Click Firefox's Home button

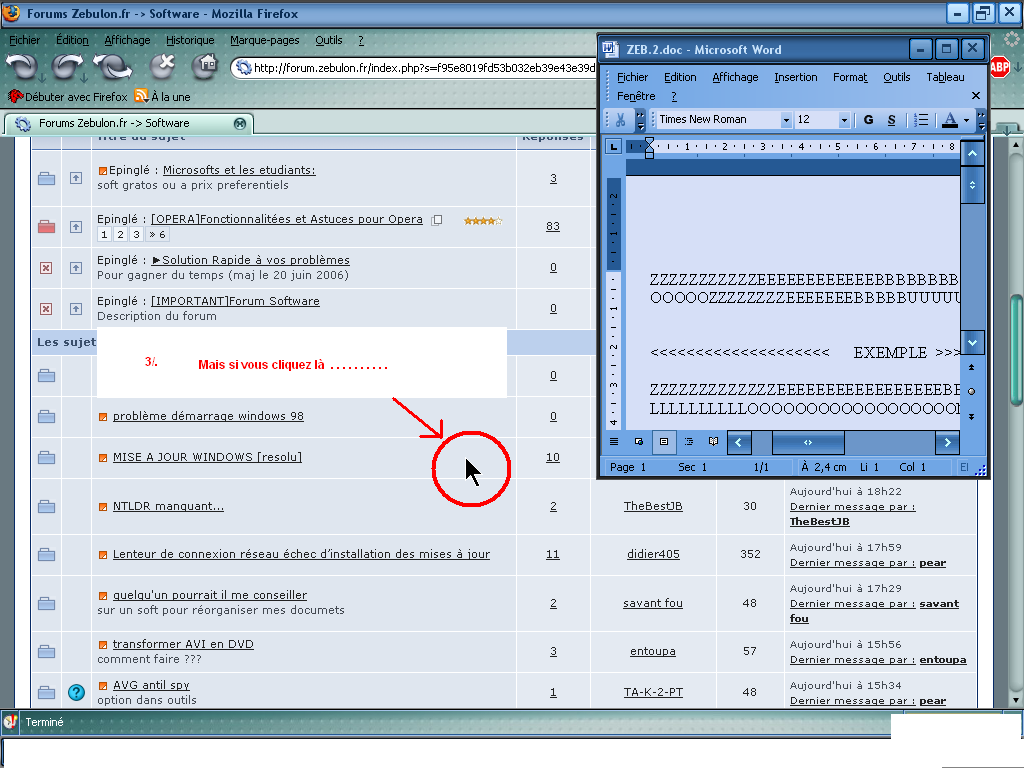[x=206, y=66]
